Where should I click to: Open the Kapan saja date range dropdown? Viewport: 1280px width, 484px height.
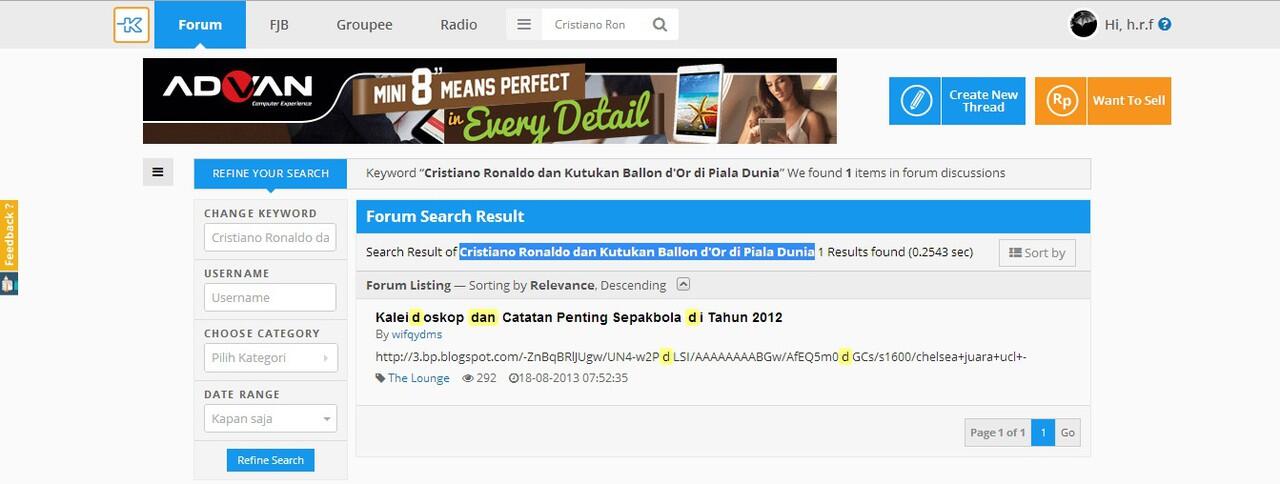click(270, 418)
